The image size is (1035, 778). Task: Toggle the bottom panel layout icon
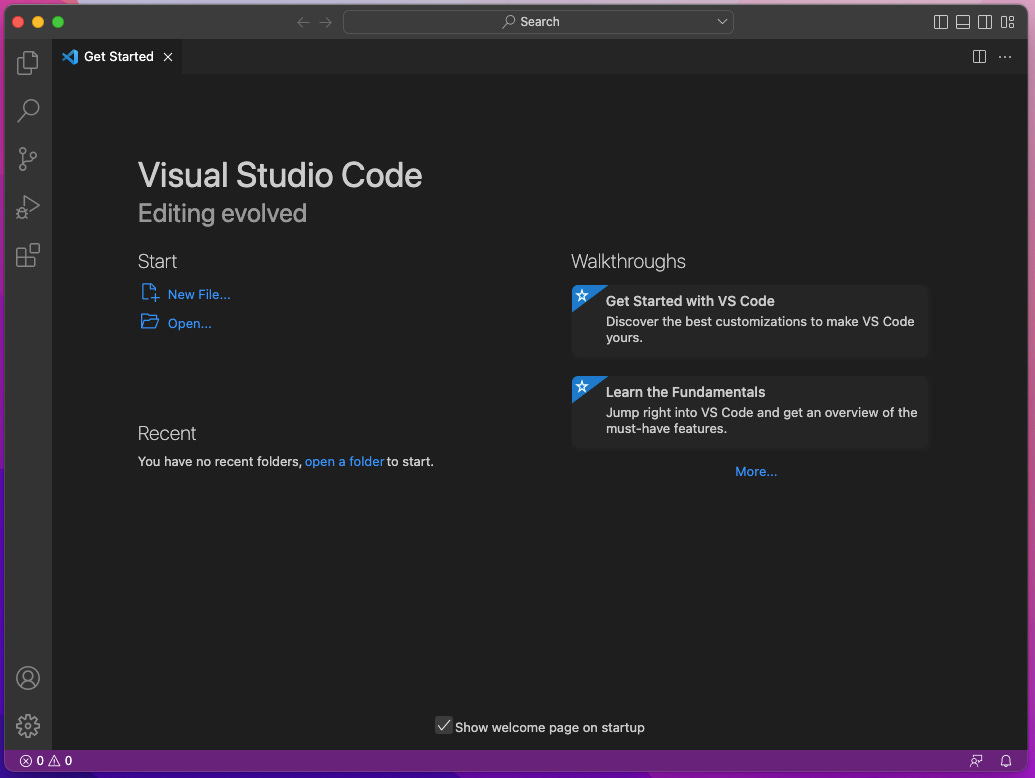(x=963, y=22)
